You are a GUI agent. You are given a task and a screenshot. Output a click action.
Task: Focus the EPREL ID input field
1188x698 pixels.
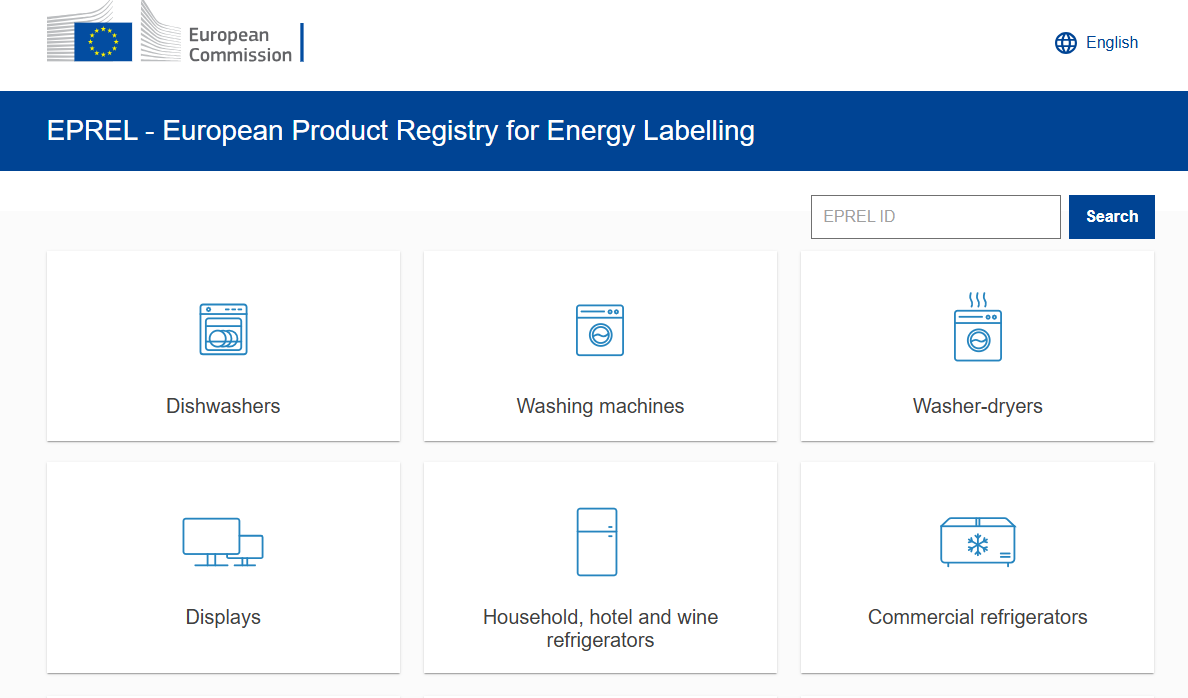[x=935, y=217]
